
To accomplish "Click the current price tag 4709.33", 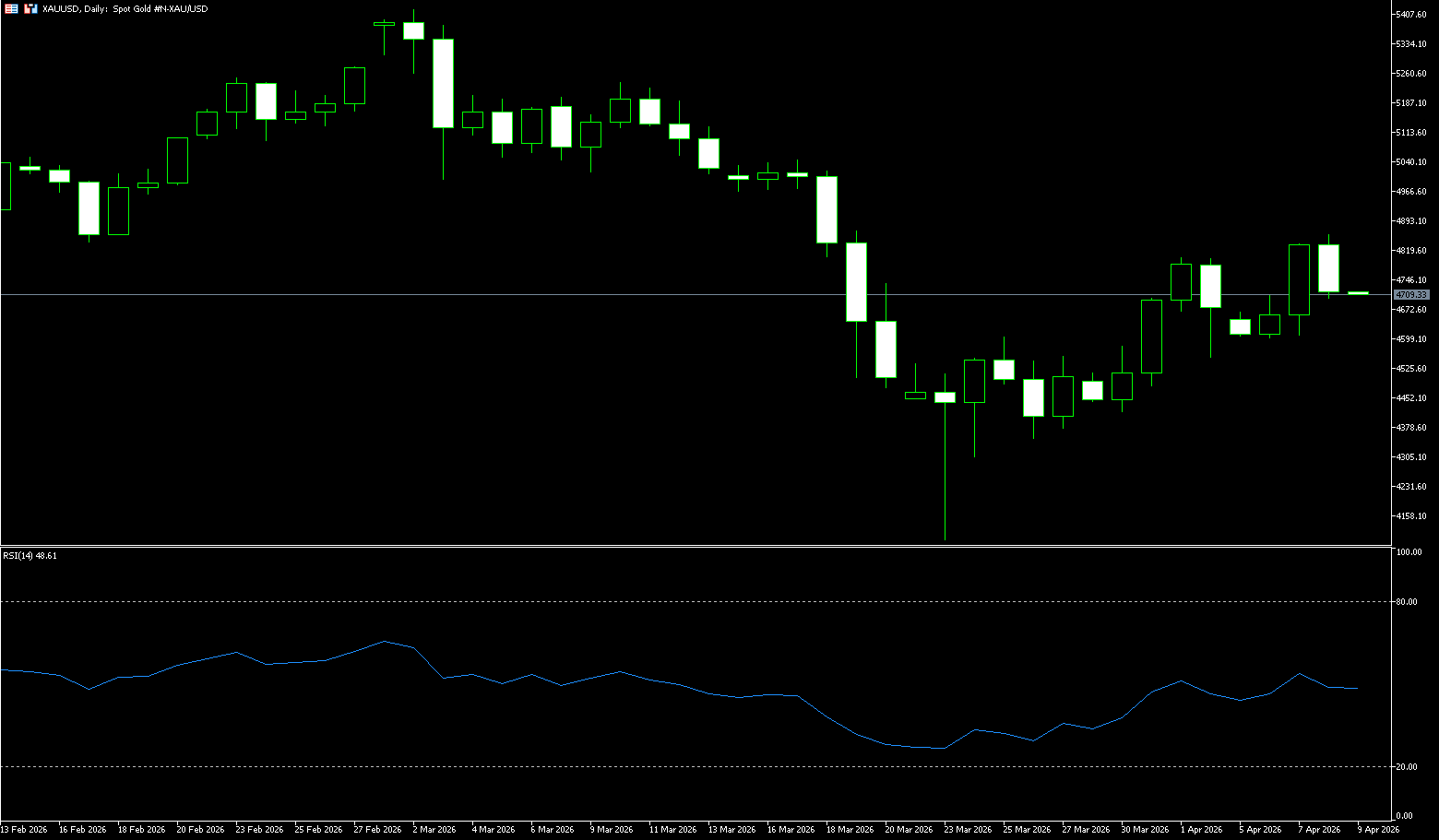I will point(1411,295).
